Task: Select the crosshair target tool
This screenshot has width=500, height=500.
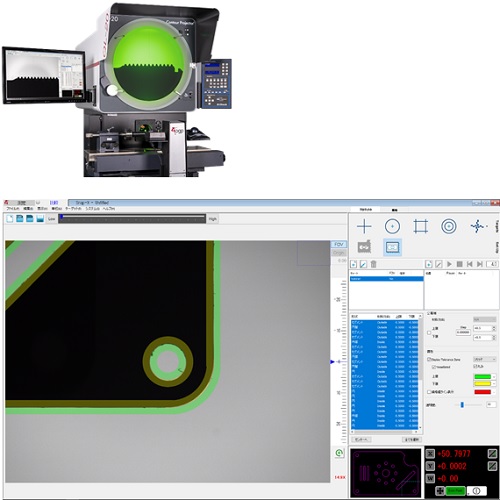Action: 364,226
